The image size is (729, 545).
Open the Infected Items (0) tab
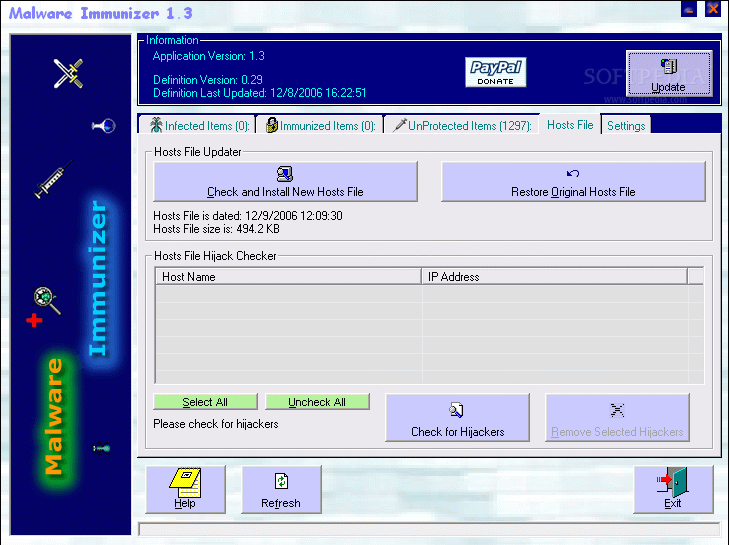tap(197, 126)
